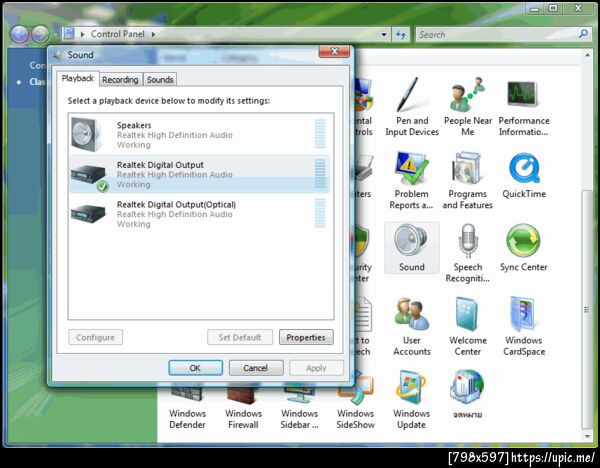Expand the arrow before Control Panel breadcrumb
This screenshot has height=468, width=600.
(82, 34)
